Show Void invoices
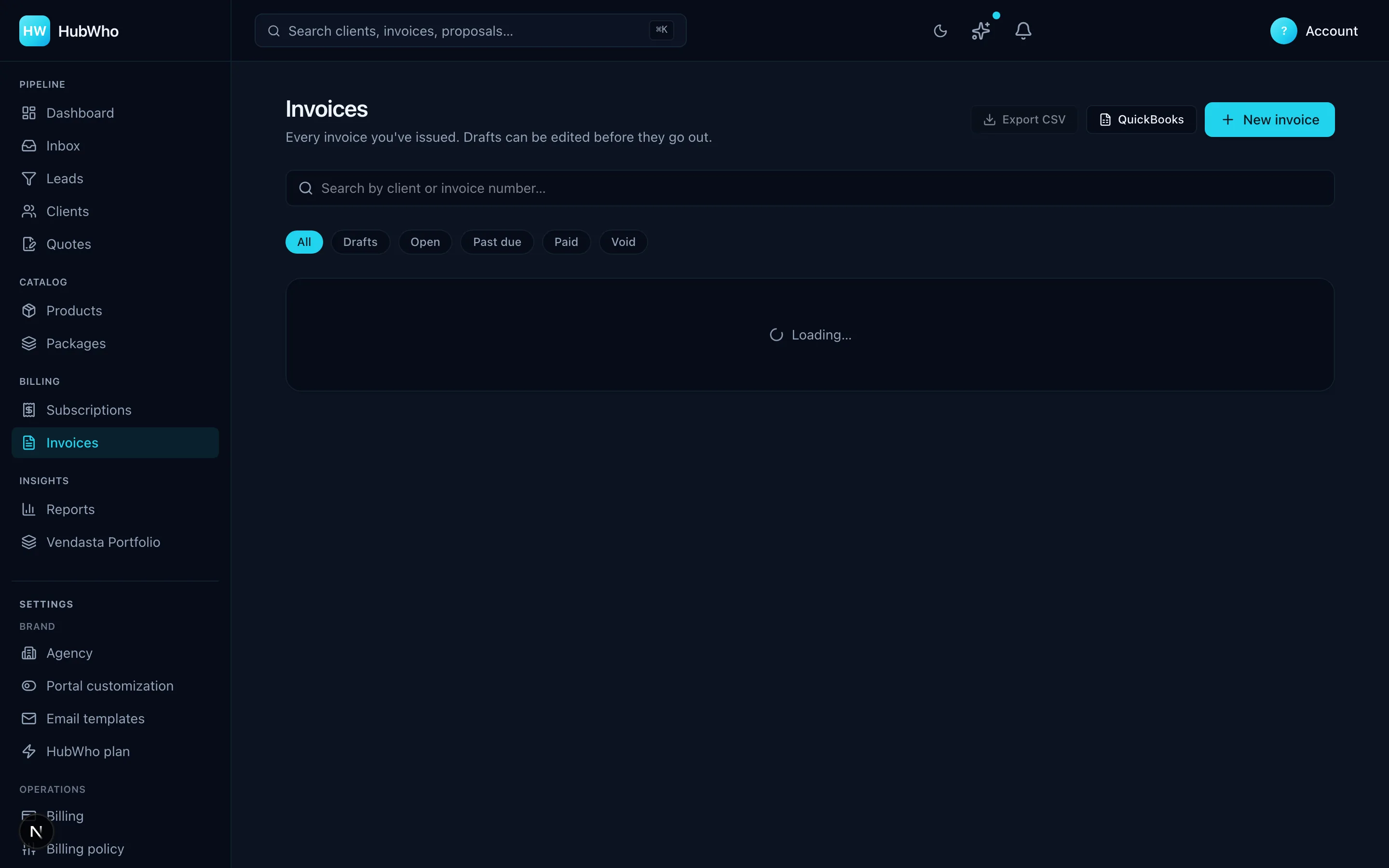This screenshot has height=868, width=1389. point(623,242)
